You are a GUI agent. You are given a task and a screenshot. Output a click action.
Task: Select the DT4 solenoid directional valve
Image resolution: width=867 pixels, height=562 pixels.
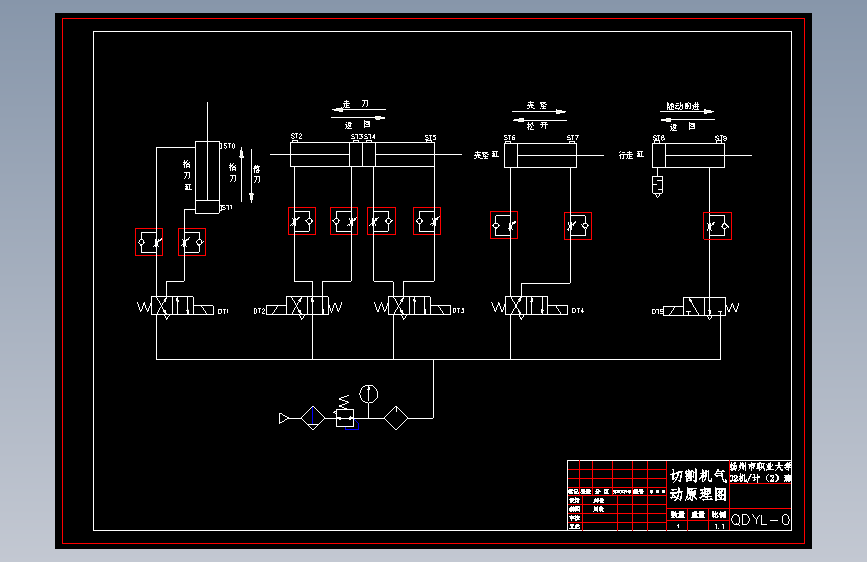tap(530, 307)
